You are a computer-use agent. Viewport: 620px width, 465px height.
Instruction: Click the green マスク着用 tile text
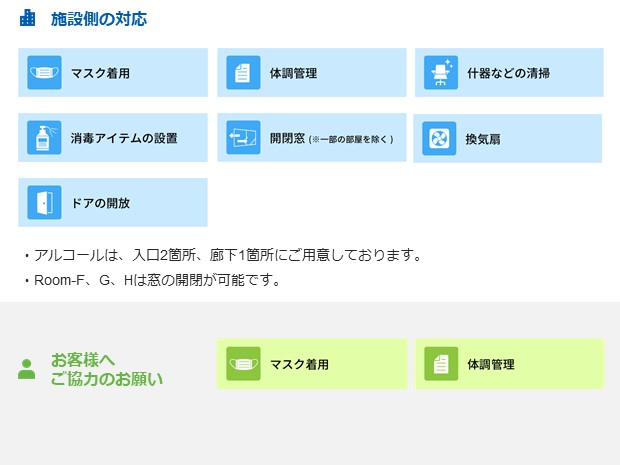299,364
